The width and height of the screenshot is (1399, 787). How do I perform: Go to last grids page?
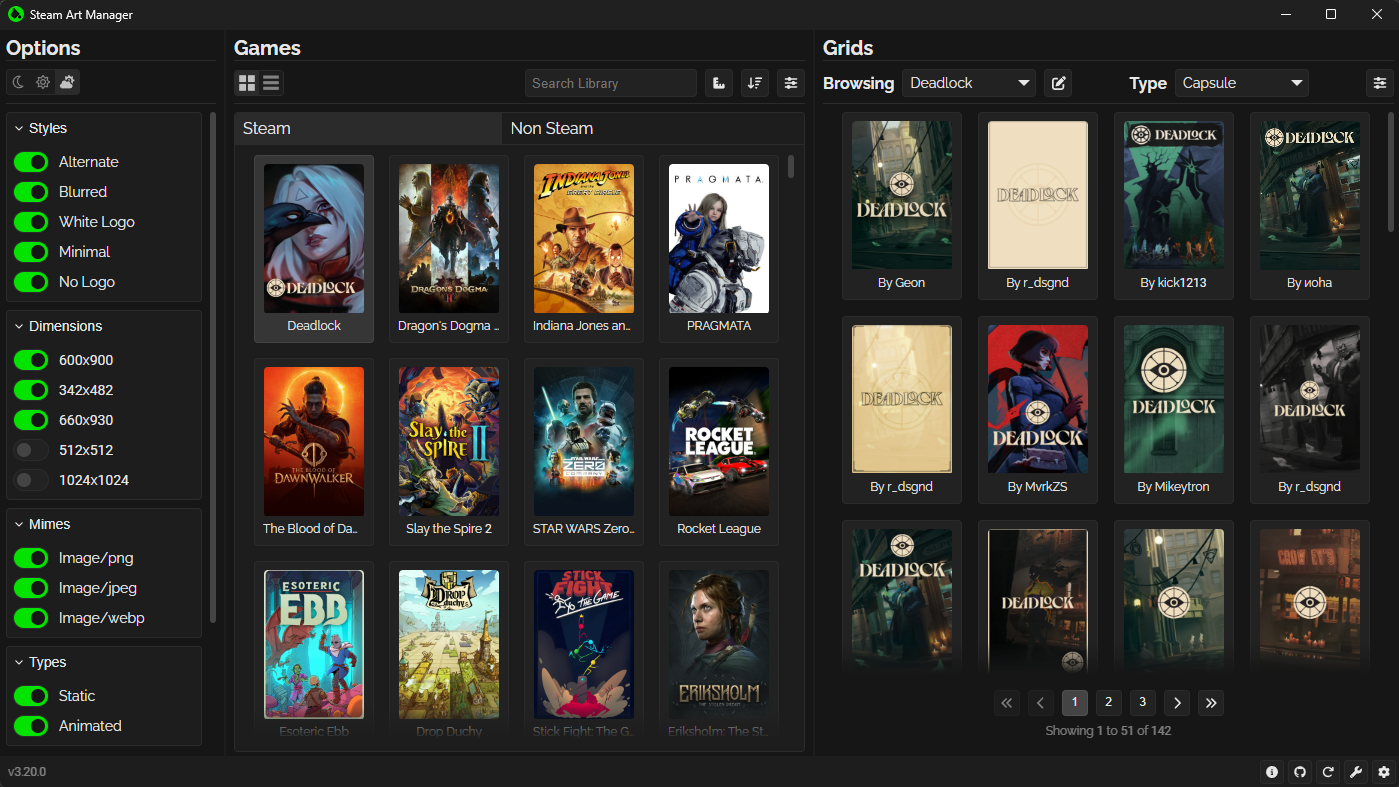point(1211,703)
